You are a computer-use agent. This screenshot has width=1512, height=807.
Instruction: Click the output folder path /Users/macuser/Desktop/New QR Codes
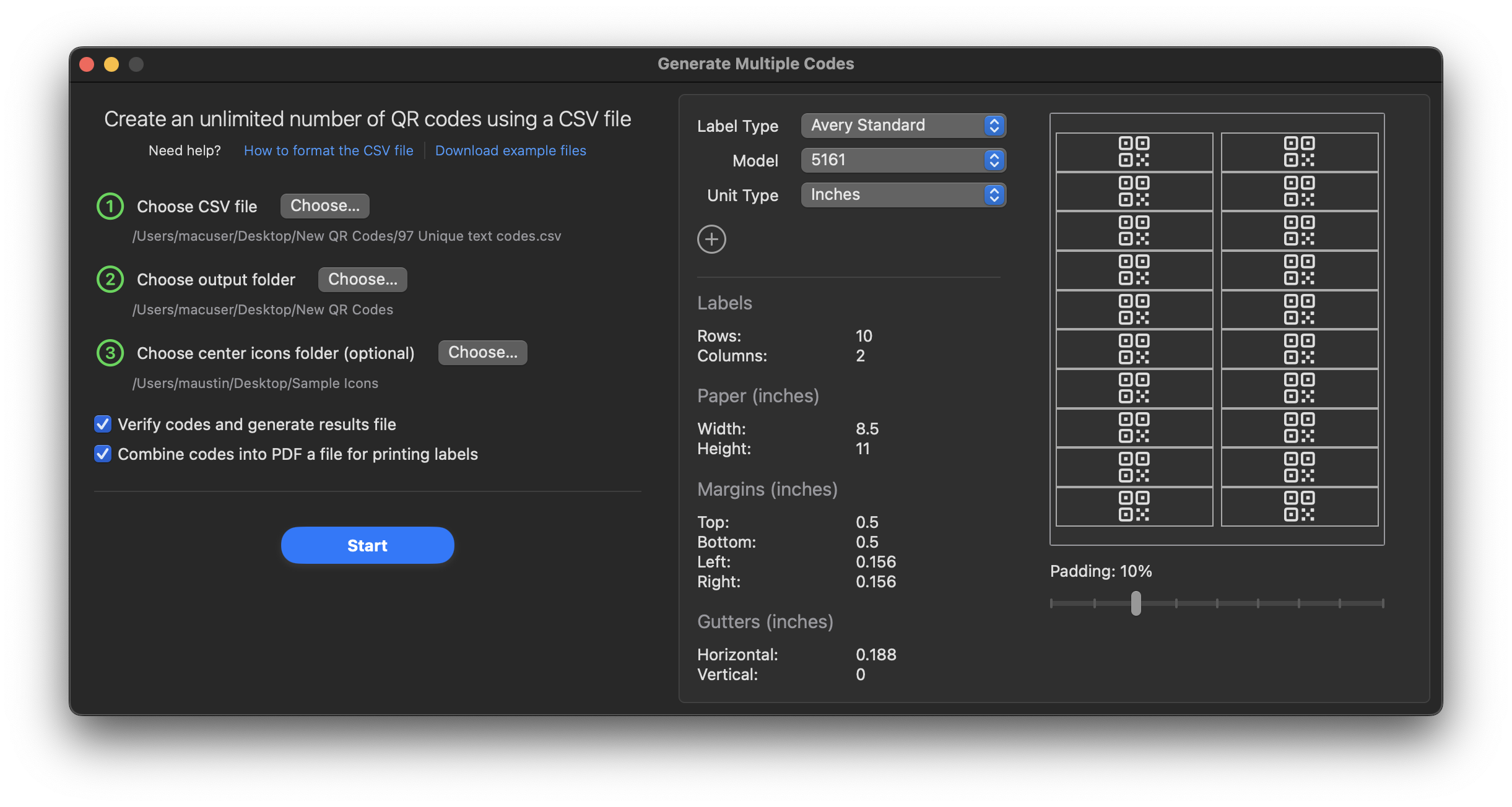(x=263, y=309)
